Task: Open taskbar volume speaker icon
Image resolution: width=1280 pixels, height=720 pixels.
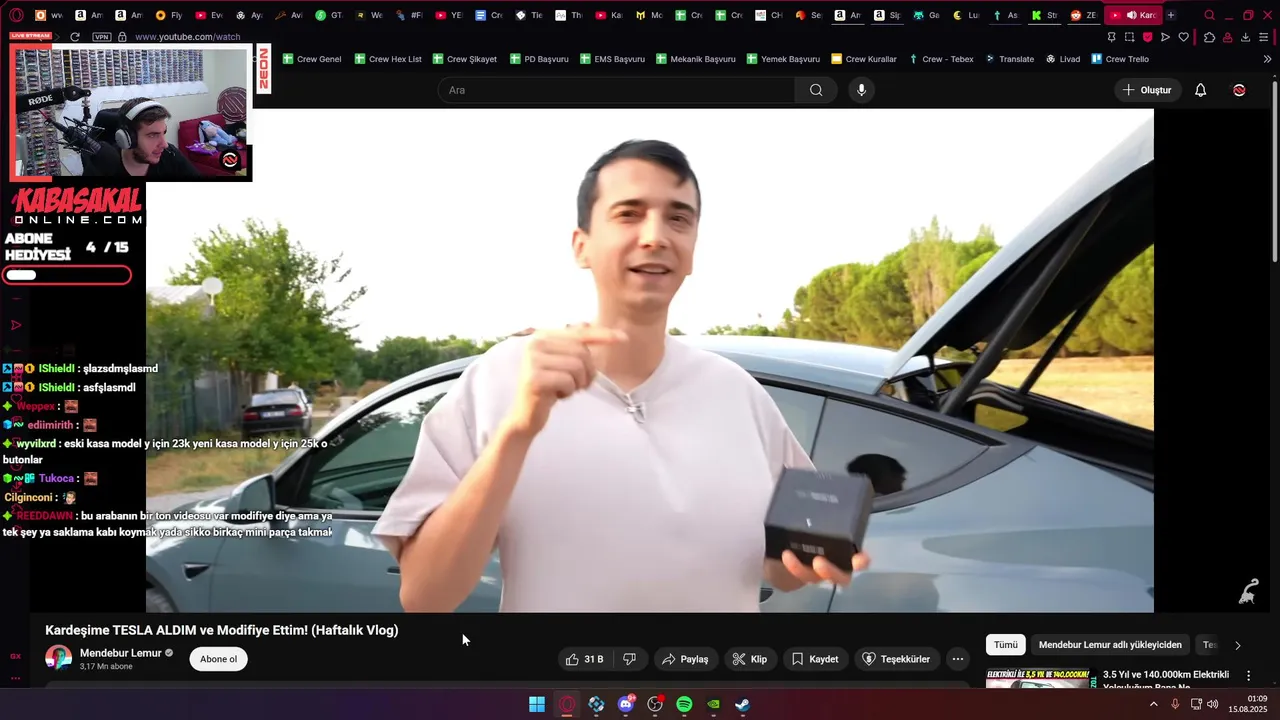Action: click(1213, 704)
